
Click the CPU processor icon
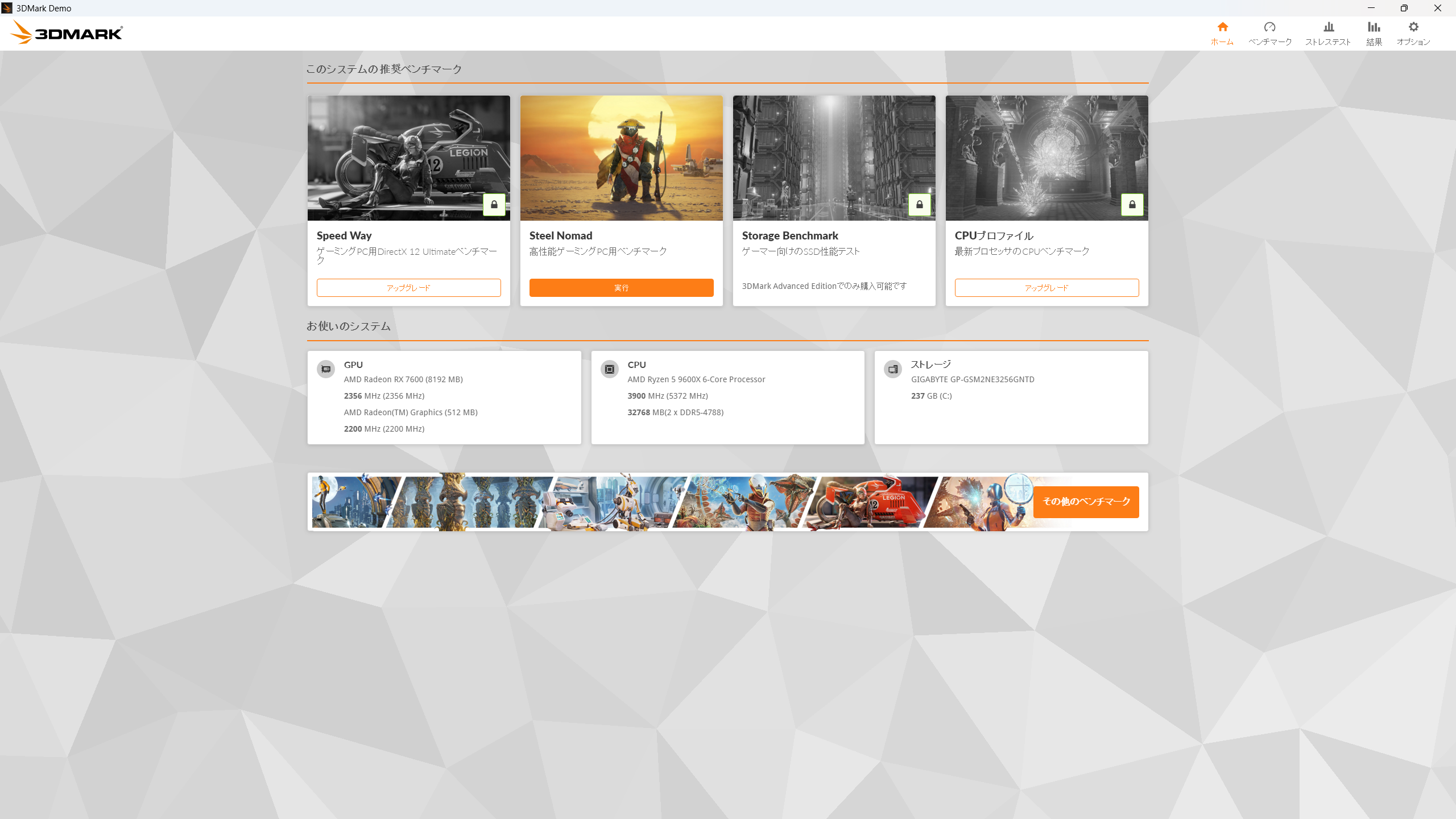point(610,369)
